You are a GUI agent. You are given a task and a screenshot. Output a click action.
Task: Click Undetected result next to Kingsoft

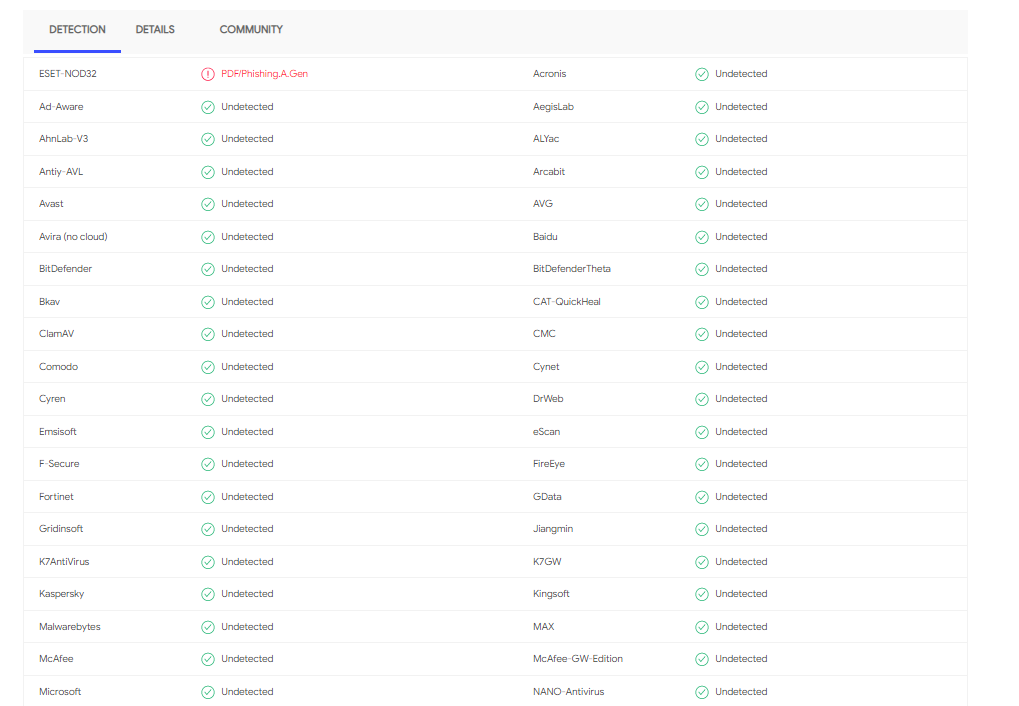[x=741, y=594]
